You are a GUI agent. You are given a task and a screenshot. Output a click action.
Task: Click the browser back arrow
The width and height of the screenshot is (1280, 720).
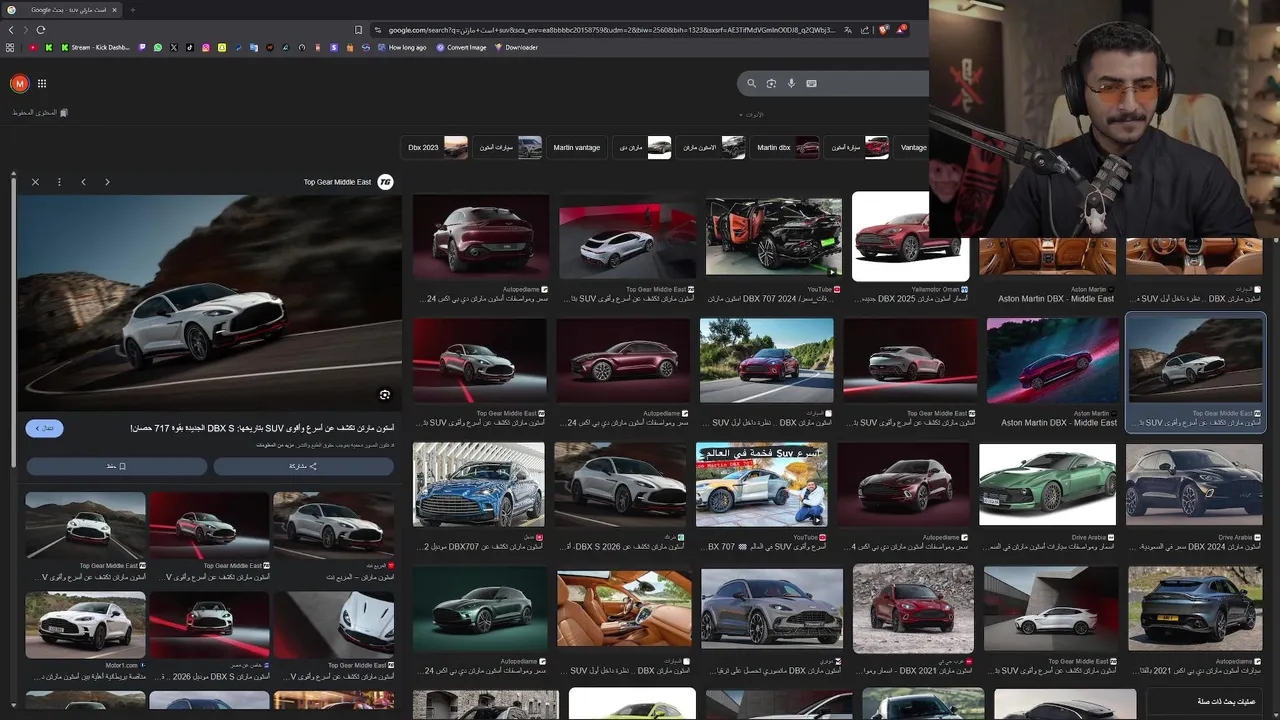(x=11, y=30)
